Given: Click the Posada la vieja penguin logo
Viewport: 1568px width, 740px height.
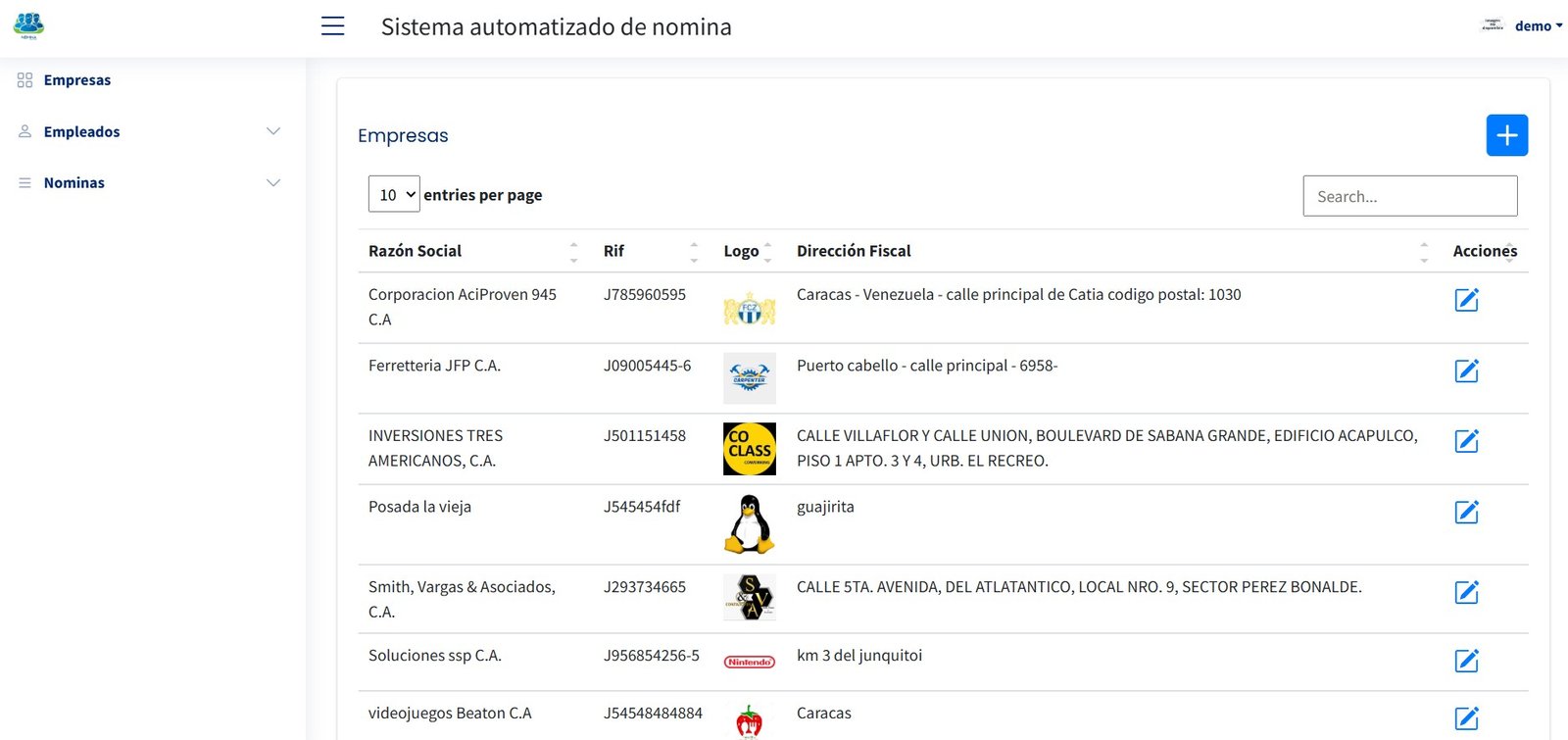Looking at the screenshot, I should (x=749, y=524).
